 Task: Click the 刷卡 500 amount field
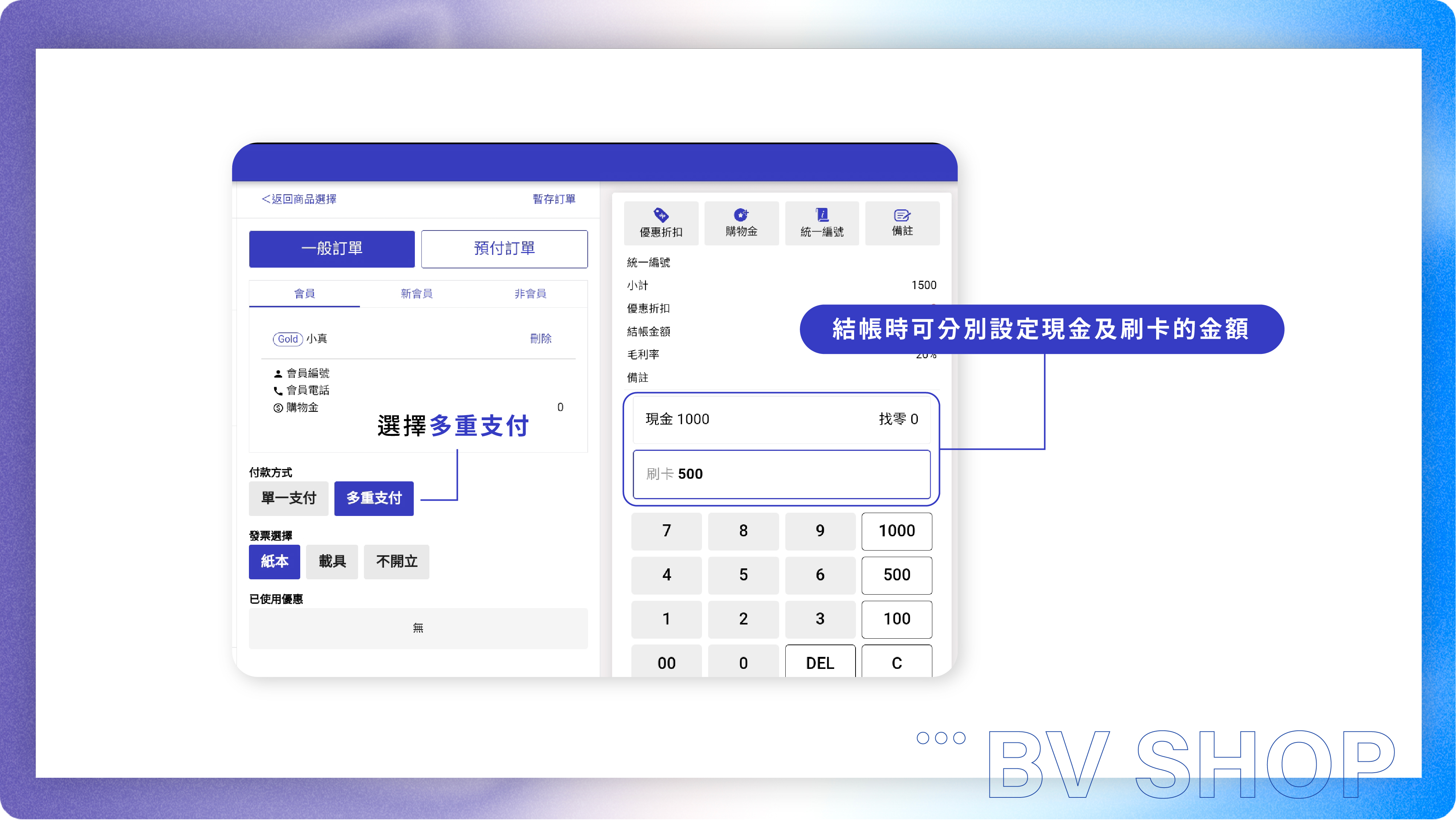click(782, 474)
